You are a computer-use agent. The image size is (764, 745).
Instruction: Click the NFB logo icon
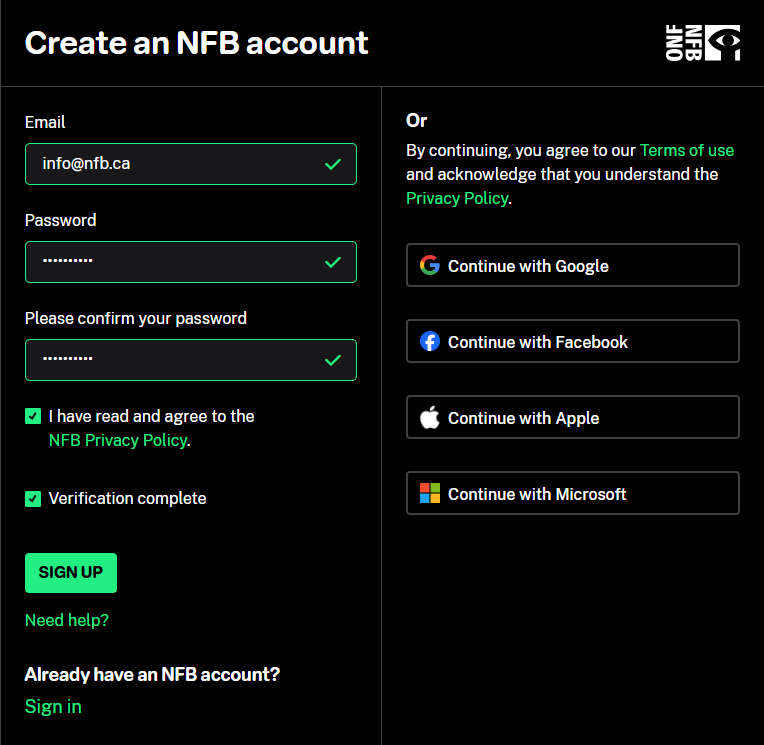click(702, 43)
